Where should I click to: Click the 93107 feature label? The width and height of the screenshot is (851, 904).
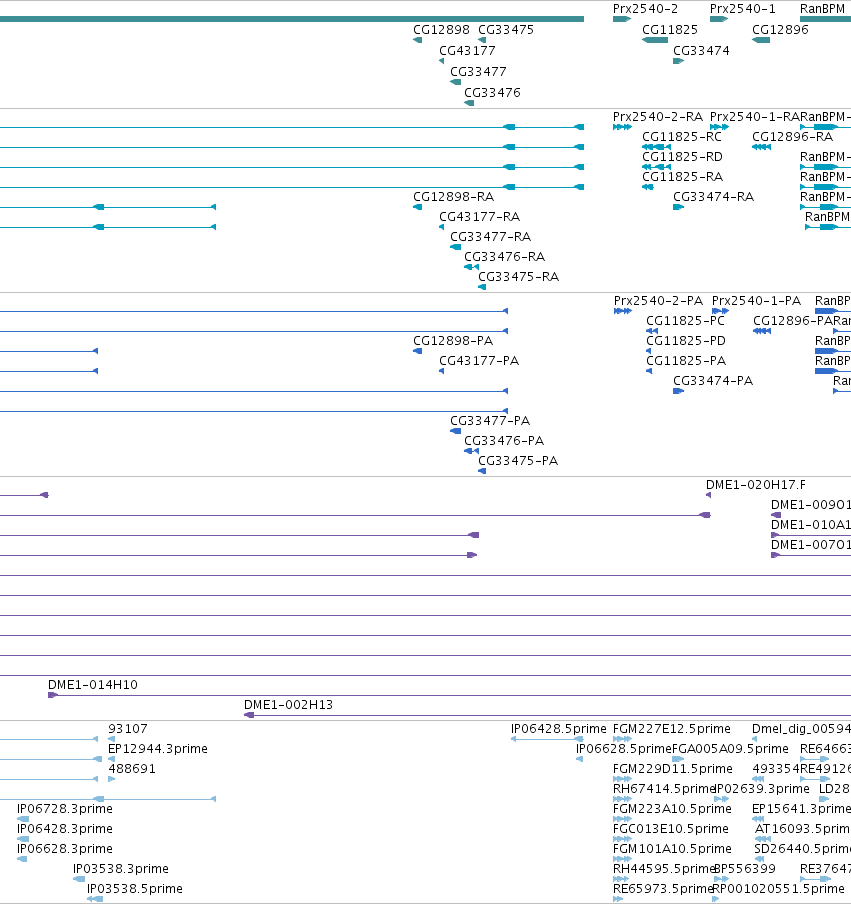(x=128, y=729)
